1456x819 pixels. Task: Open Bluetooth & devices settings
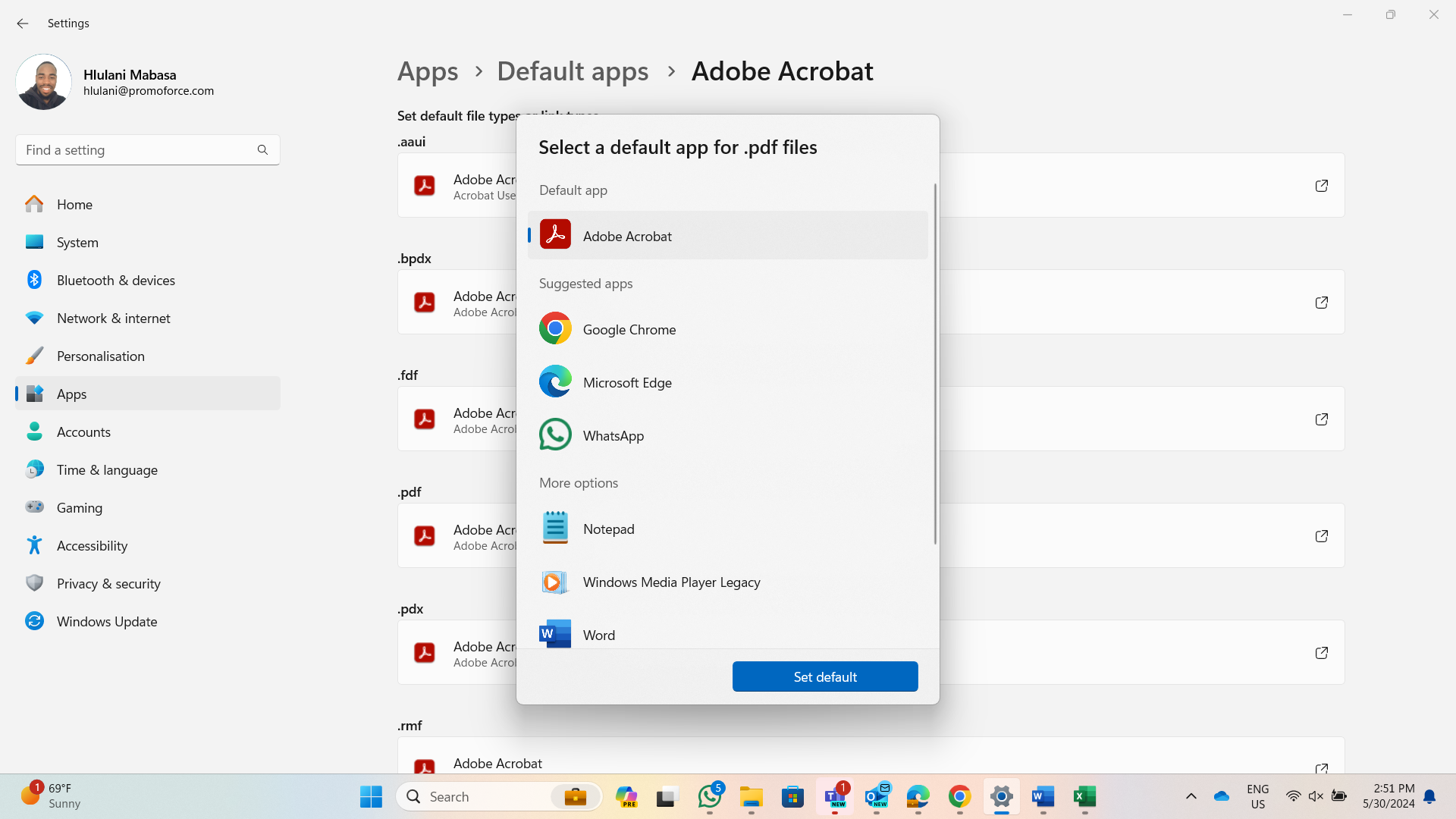(x=148, y=280)
